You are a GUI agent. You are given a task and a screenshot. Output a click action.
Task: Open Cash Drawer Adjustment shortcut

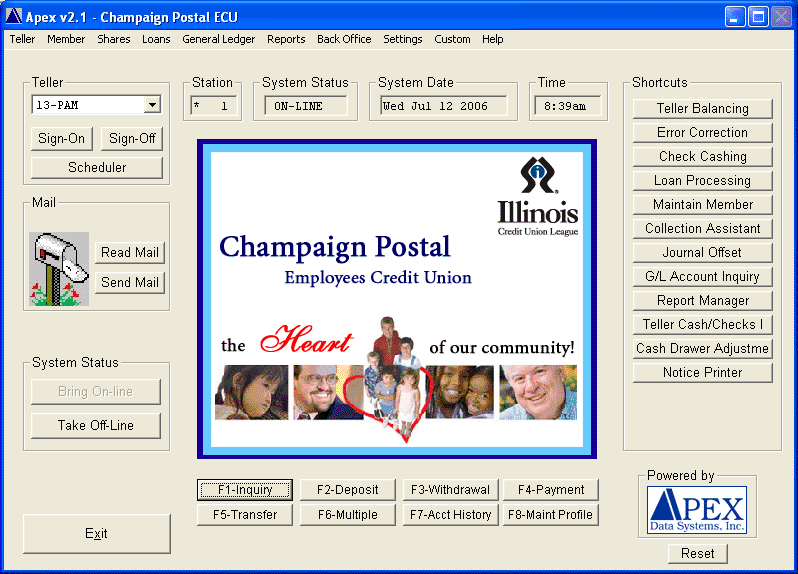[x=703, y=348]
